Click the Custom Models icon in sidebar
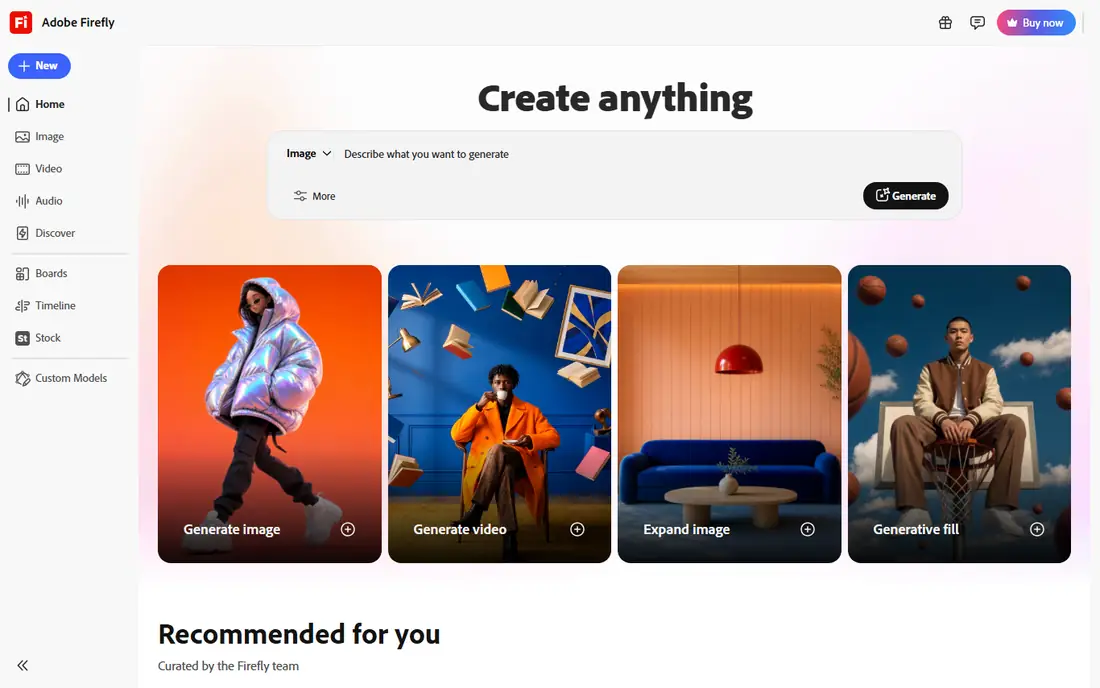This screenshot has width=1100, height=688. [22, 379]
